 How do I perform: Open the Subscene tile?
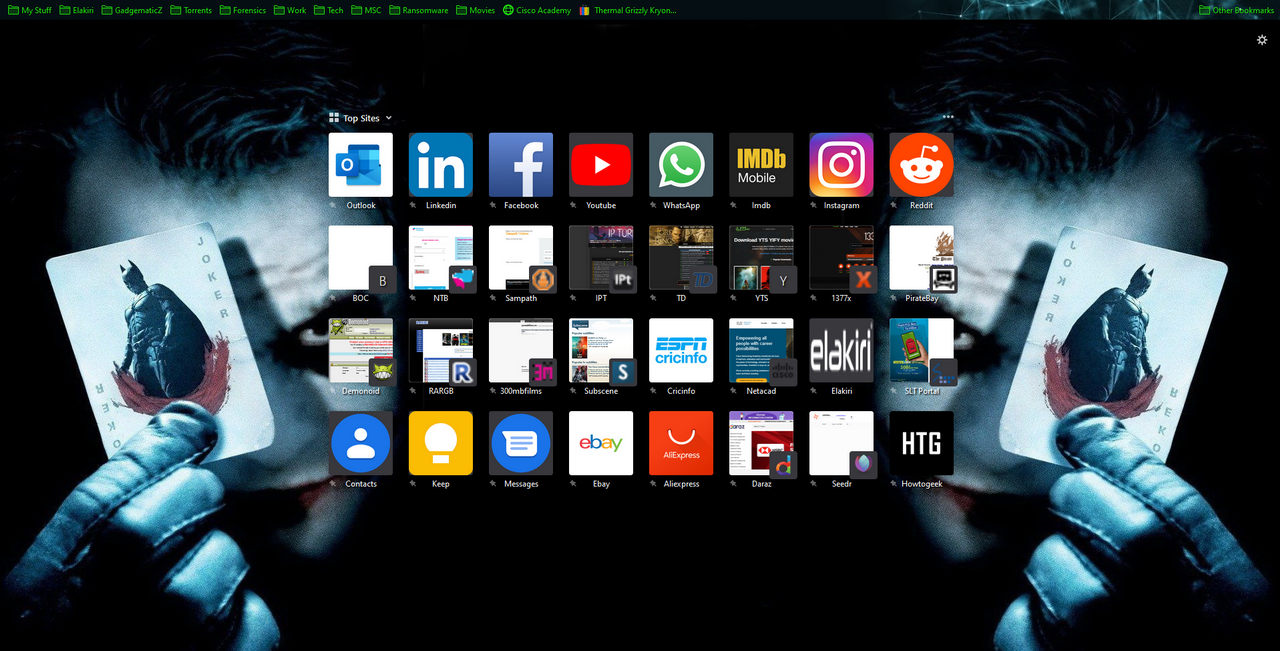(x=600, y=351)
